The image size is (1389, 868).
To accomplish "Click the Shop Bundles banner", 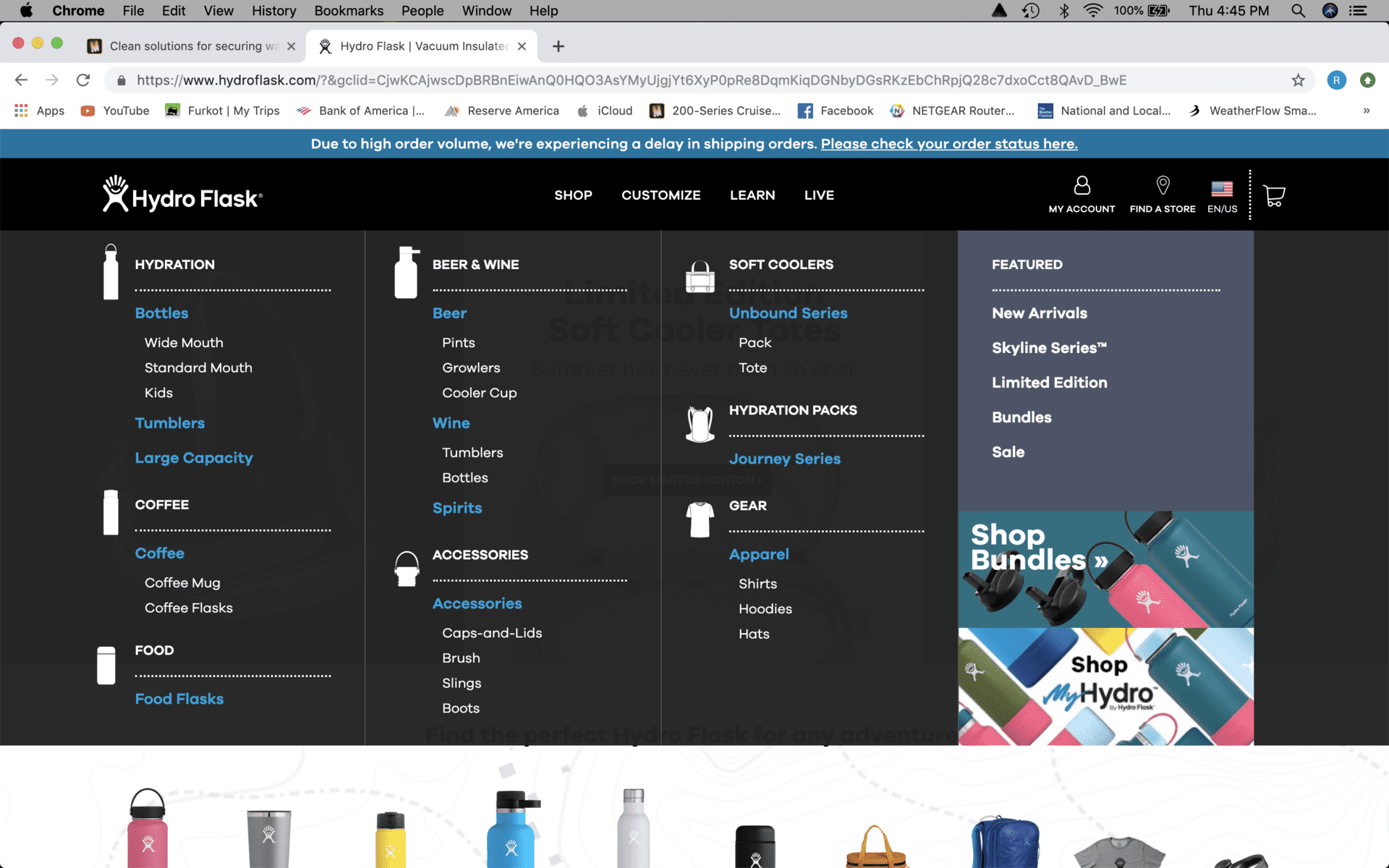I will click(x=1105, y=569).
